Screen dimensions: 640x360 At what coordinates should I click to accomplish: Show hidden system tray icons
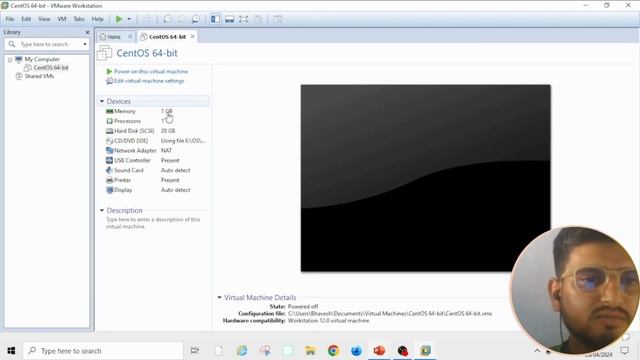[537, 351]
